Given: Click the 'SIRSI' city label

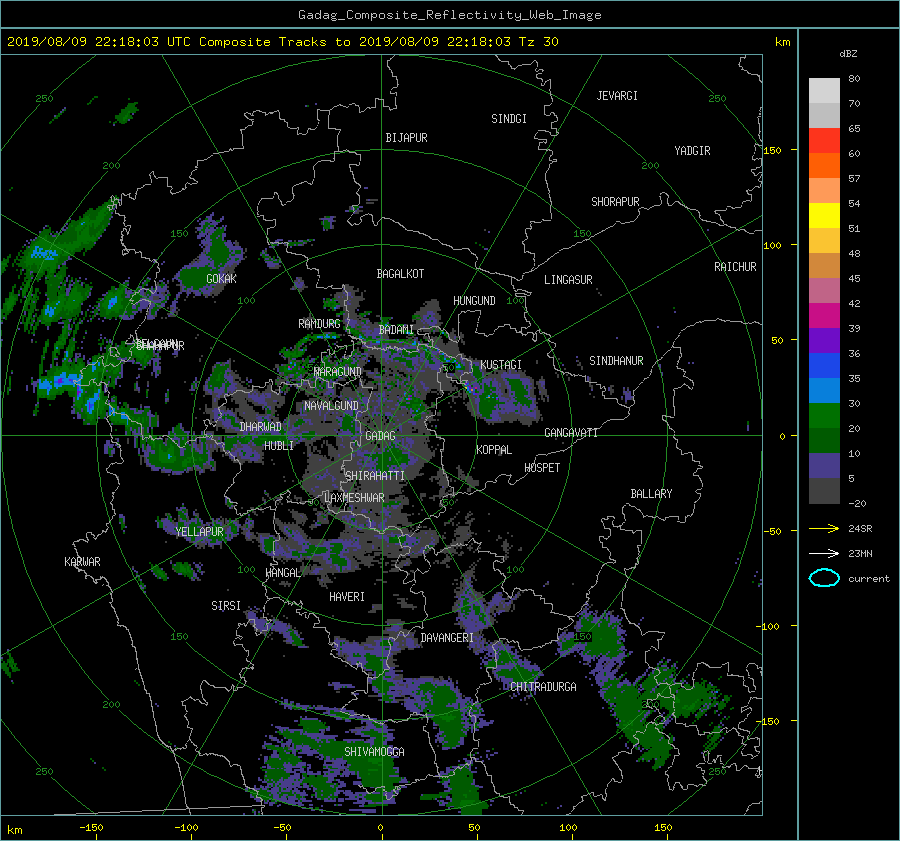Looking at the screenshot, I should (x=226, y=606).
